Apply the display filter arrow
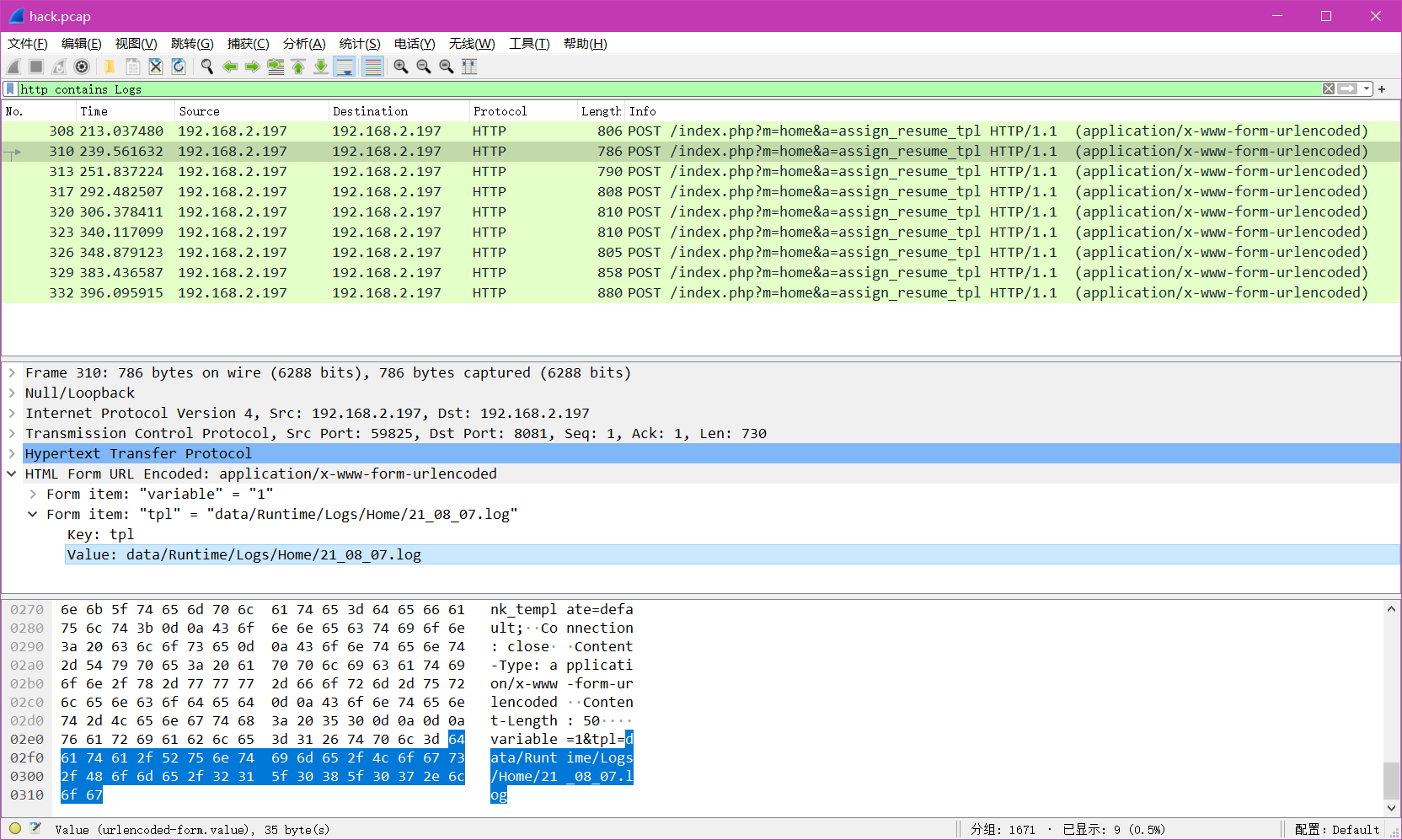 pyautogui.click(x=1347, y=88)
